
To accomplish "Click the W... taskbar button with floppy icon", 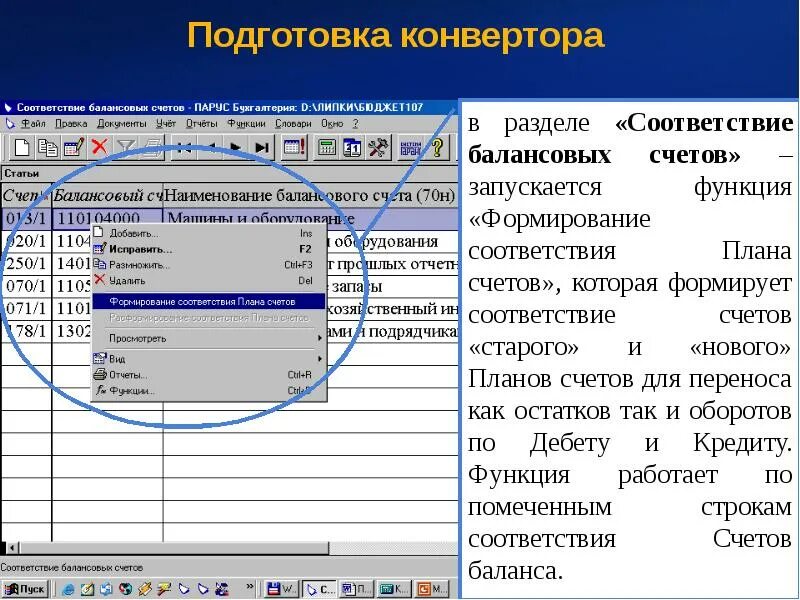I will tap(282, 589).
